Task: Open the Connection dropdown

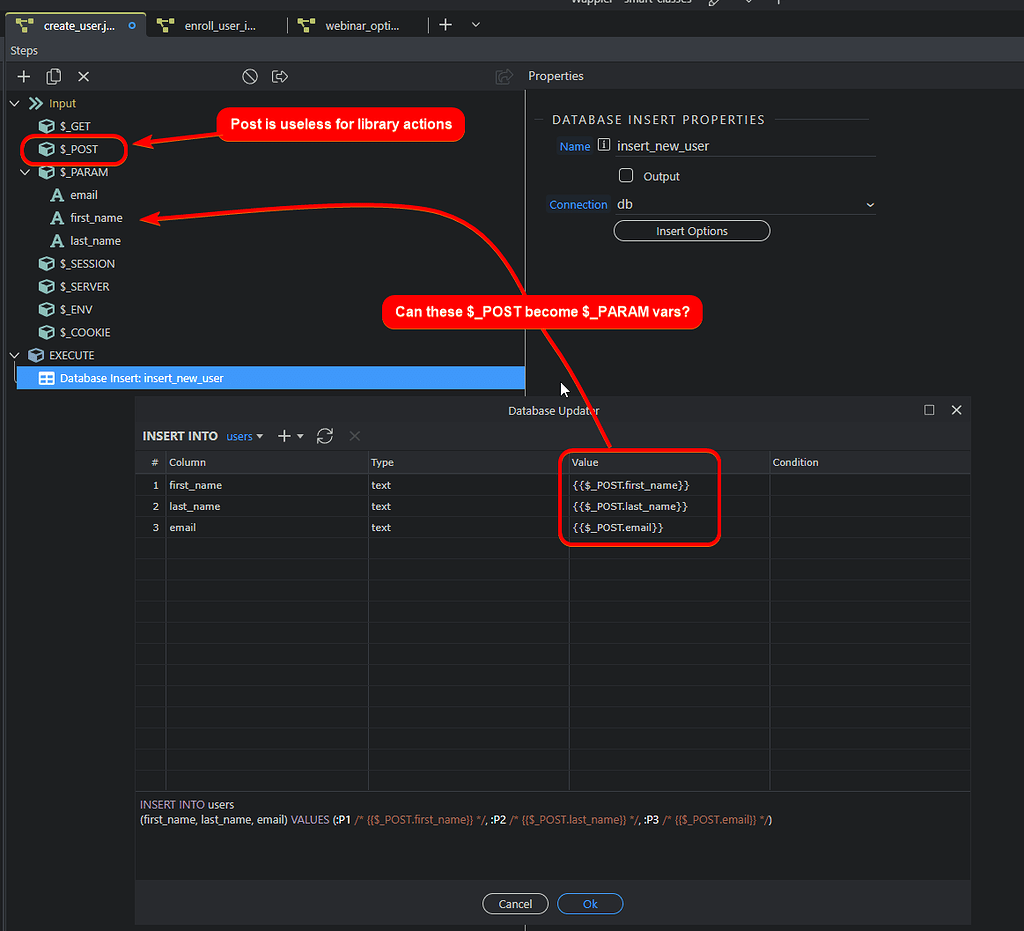Action: (869, 204)
